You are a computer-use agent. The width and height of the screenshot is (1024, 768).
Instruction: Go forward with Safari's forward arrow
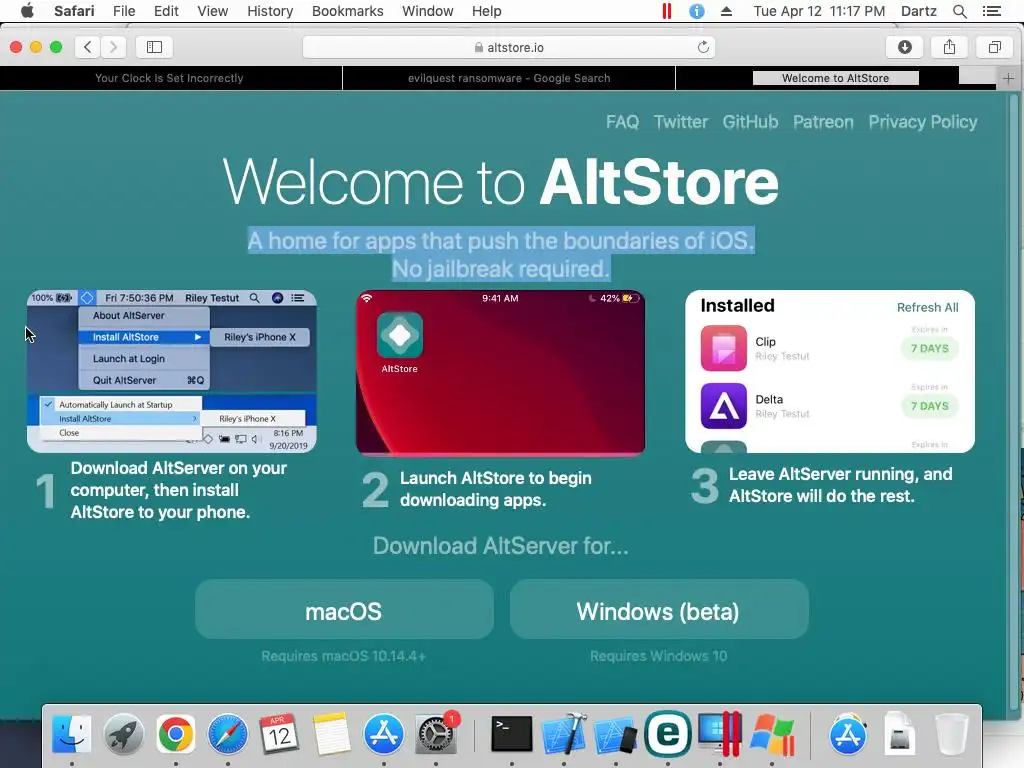point(113,47)
